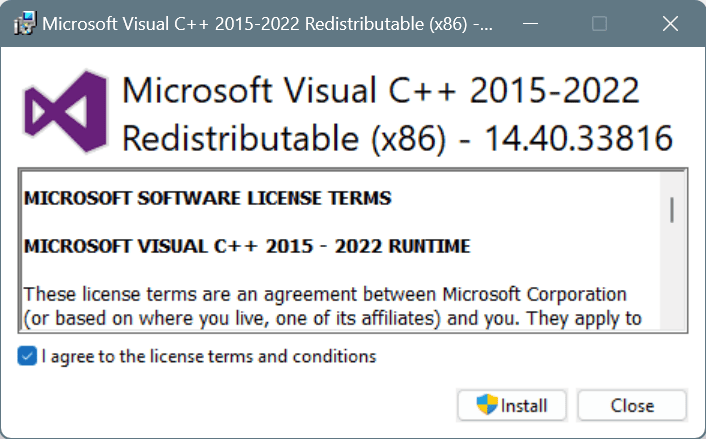Screen dimensions: 706x439
Task: Click the purple Visual Studio logo
Action: (66, 112)
